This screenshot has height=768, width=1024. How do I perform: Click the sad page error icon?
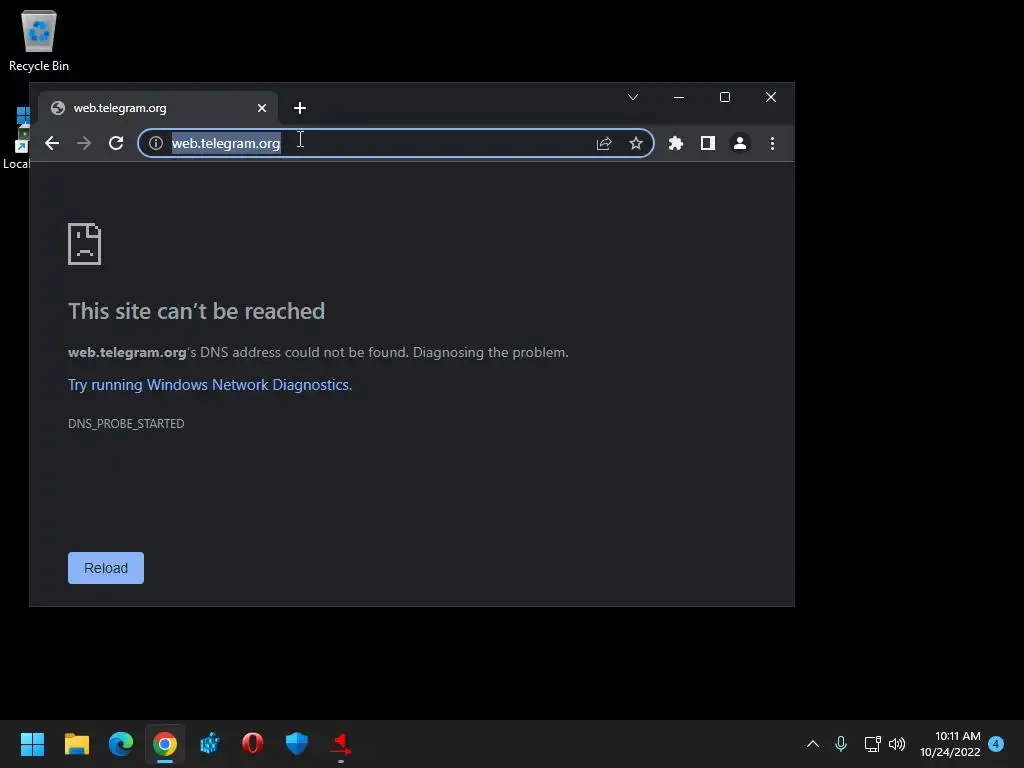pos(85,244)
